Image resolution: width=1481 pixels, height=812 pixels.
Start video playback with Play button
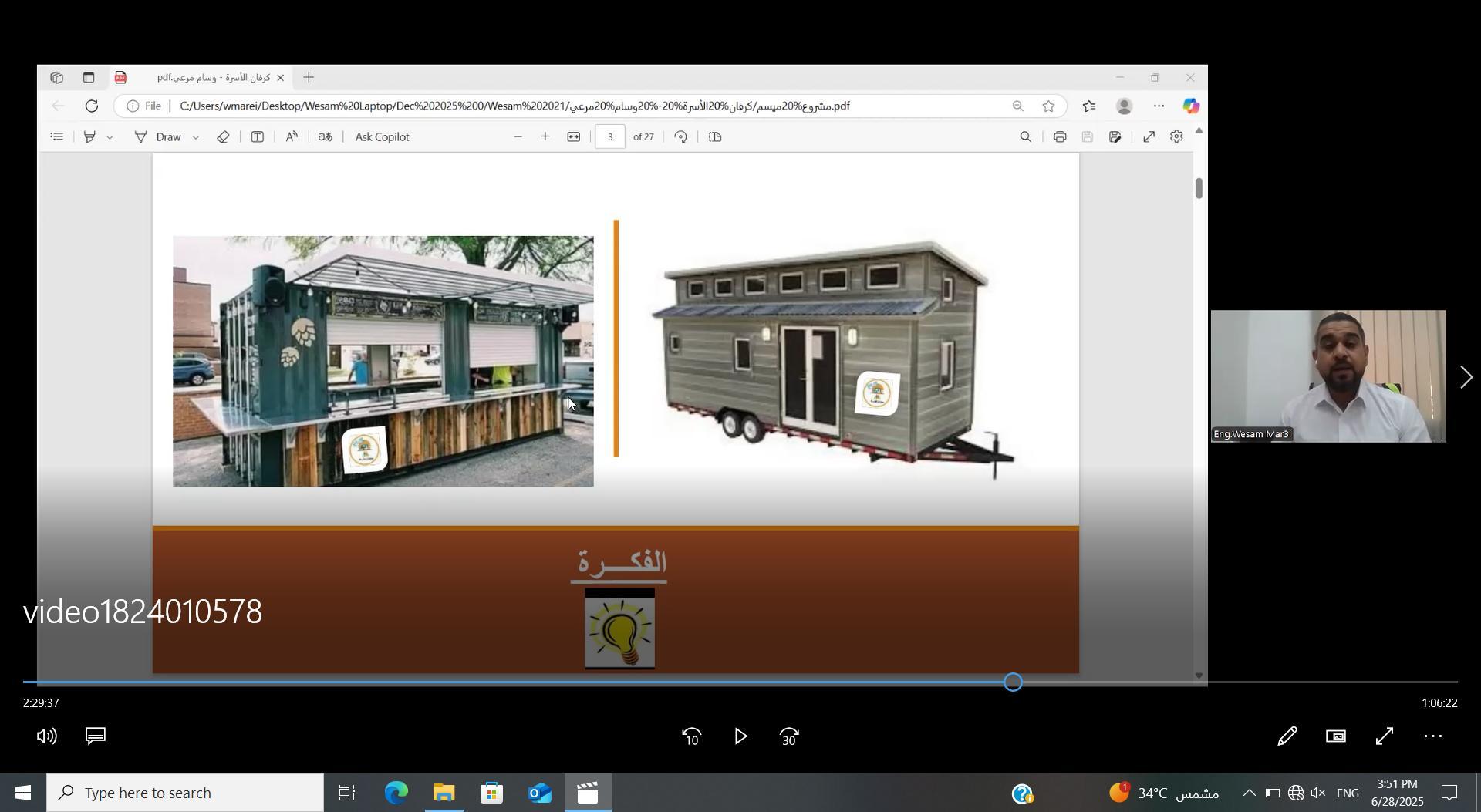click(x=740, y=736)
